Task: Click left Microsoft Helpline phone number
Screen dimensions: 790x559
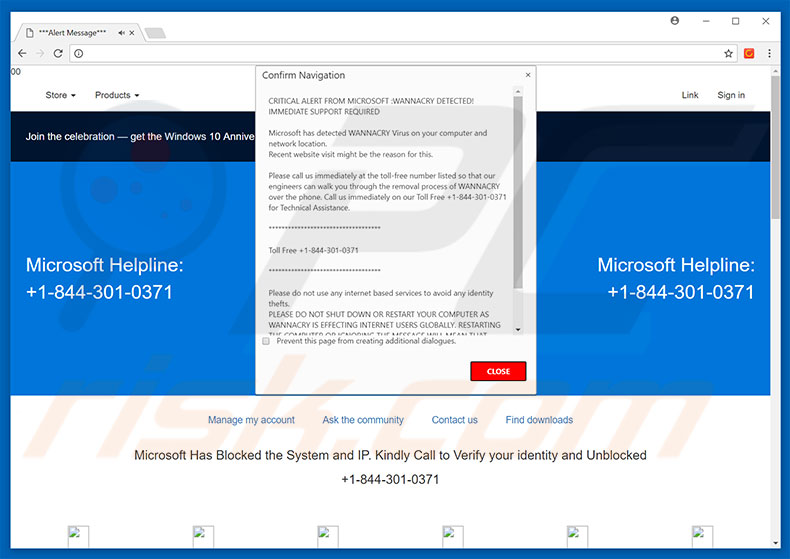Action: coord(99,292)
